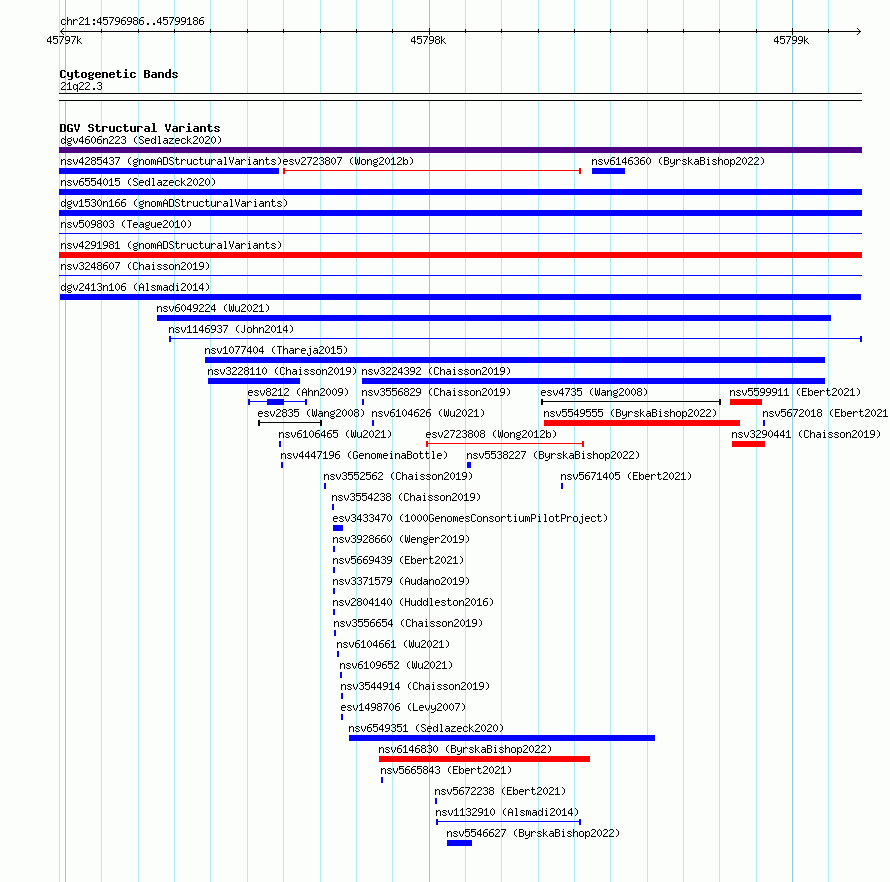Click the red bar under nsv5599911
The width and height of the screenshot is (890, 882).
pos(746,402)
